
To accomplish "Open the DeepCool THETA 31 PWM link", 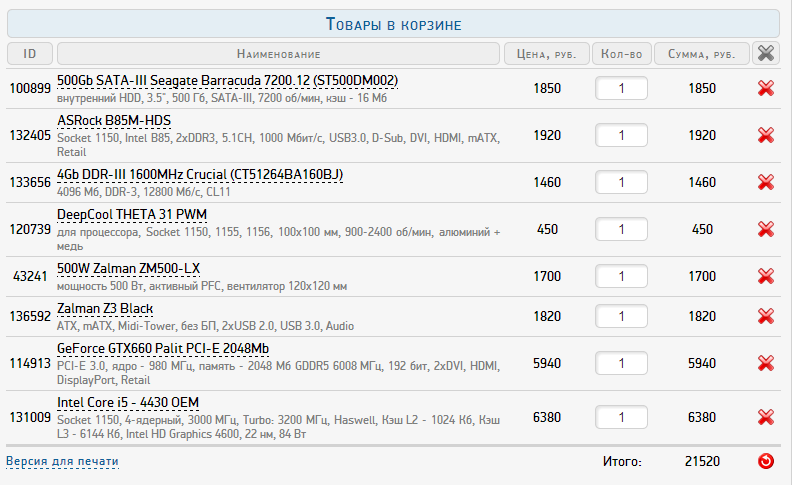I will (x=132, y=215).
